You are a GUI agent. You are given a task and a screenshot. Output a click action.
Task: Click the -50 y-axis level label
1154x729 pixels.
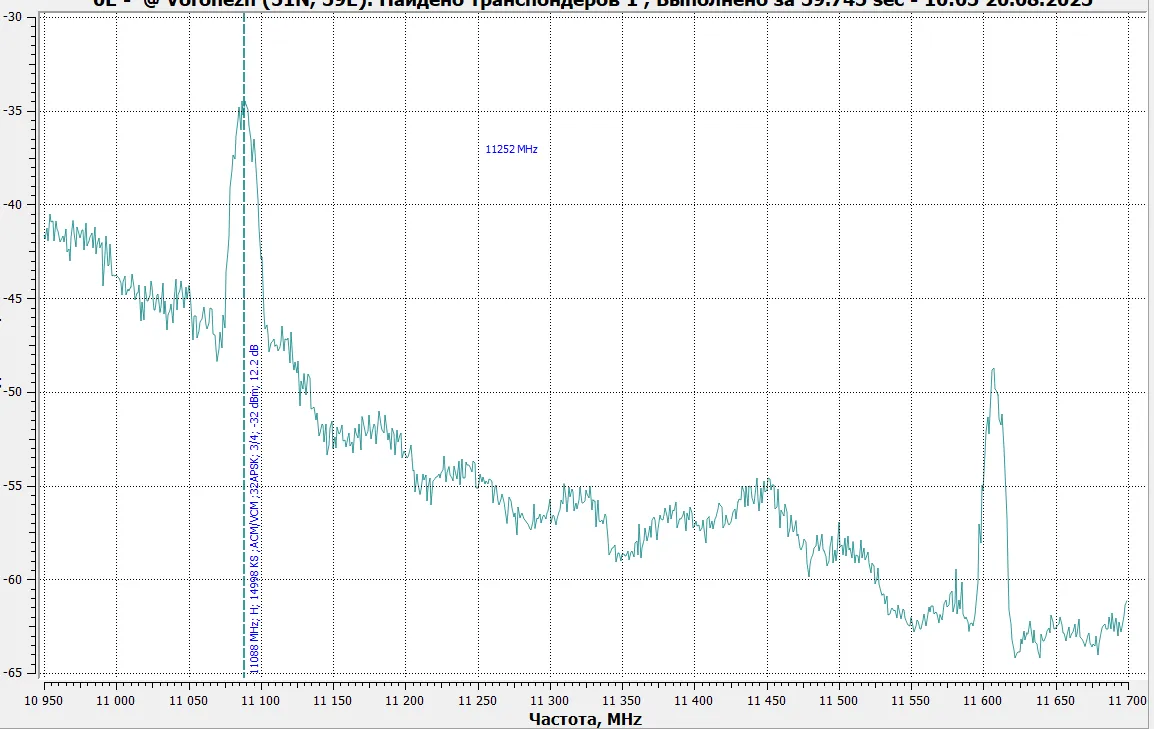tap(17, 392)
